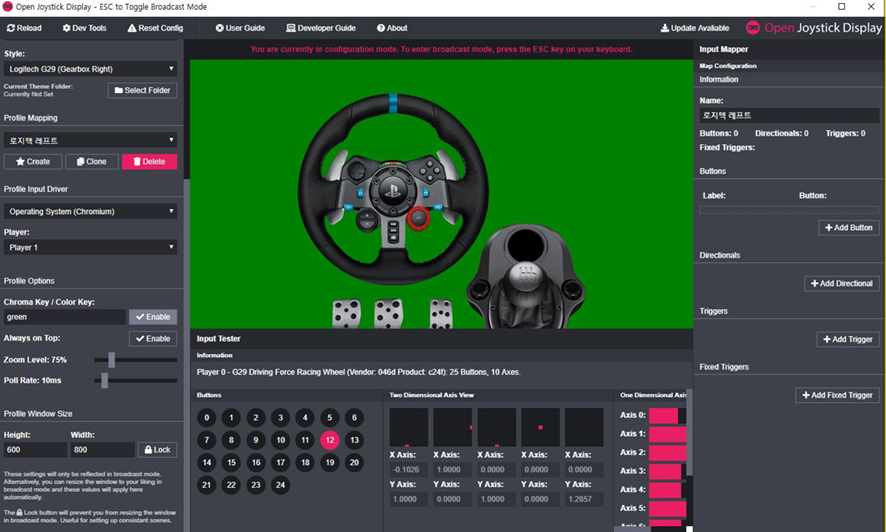Click button indicator 14
Viewport: 886px width, 532px height.
point(207,463)
